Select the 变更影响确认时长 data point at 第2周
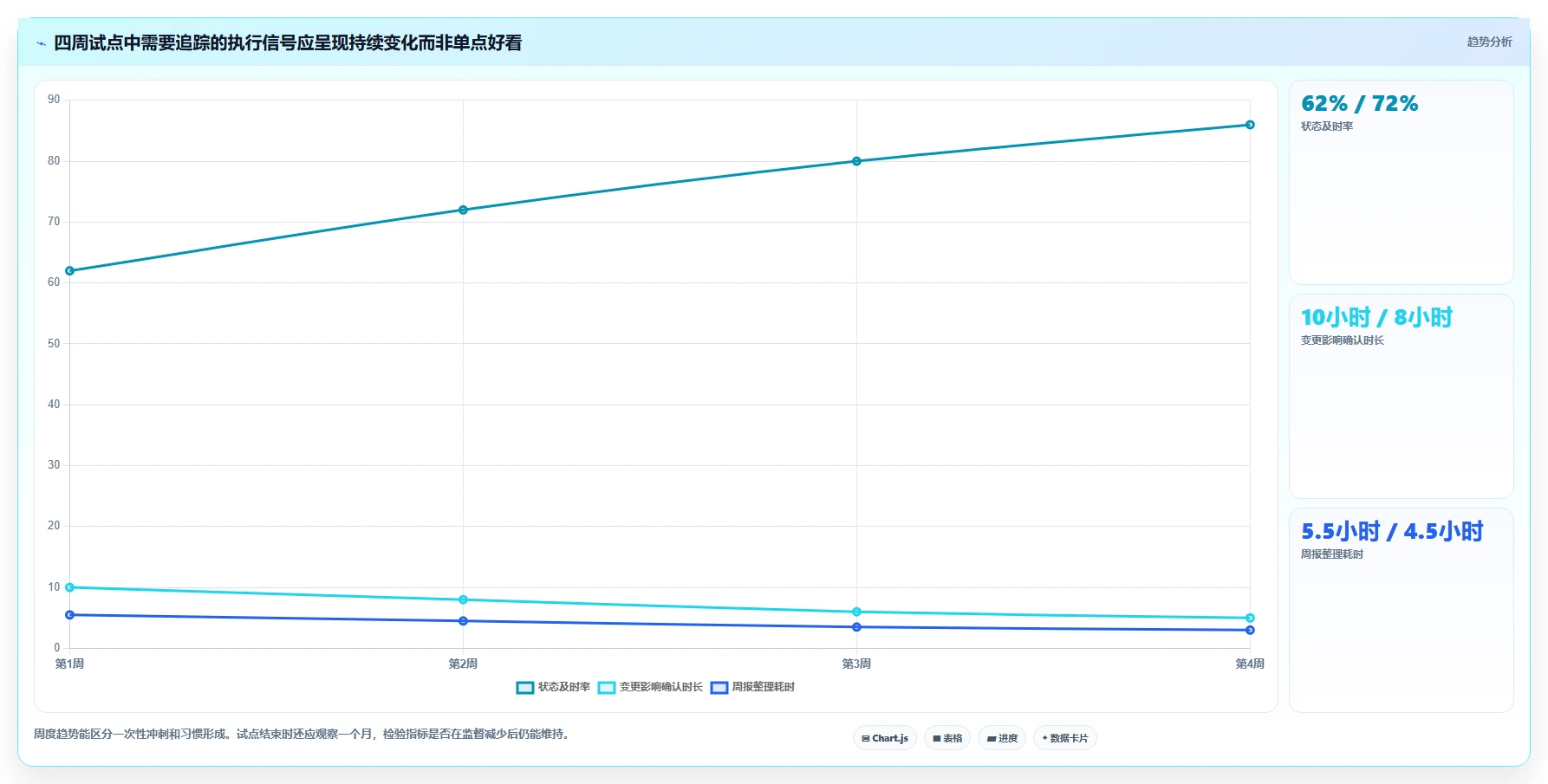Viewport: 1548px width, 784px height. [463, 599]
